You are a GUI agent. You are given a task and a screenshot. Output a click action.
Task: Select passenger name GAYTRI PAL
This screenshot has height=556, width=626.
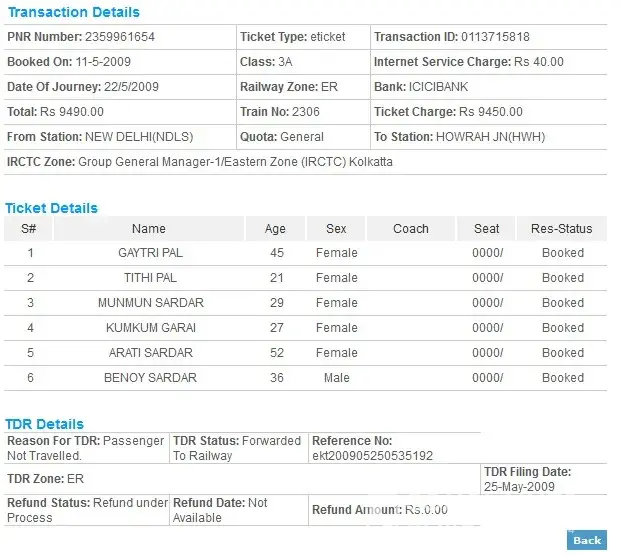click(149, 253)
